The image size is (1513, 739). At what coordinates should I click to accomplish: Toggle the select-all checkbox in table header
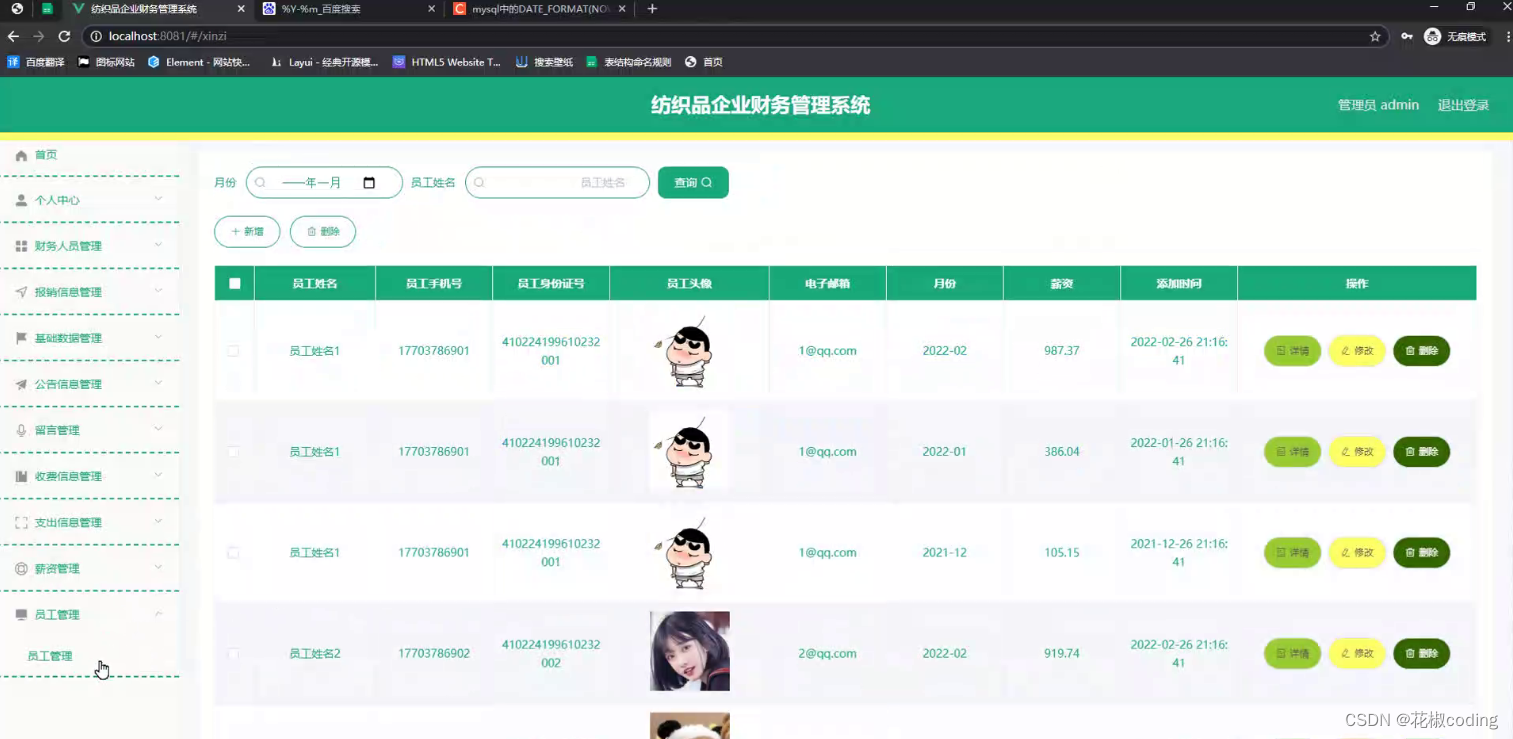(x=233, y=282)
